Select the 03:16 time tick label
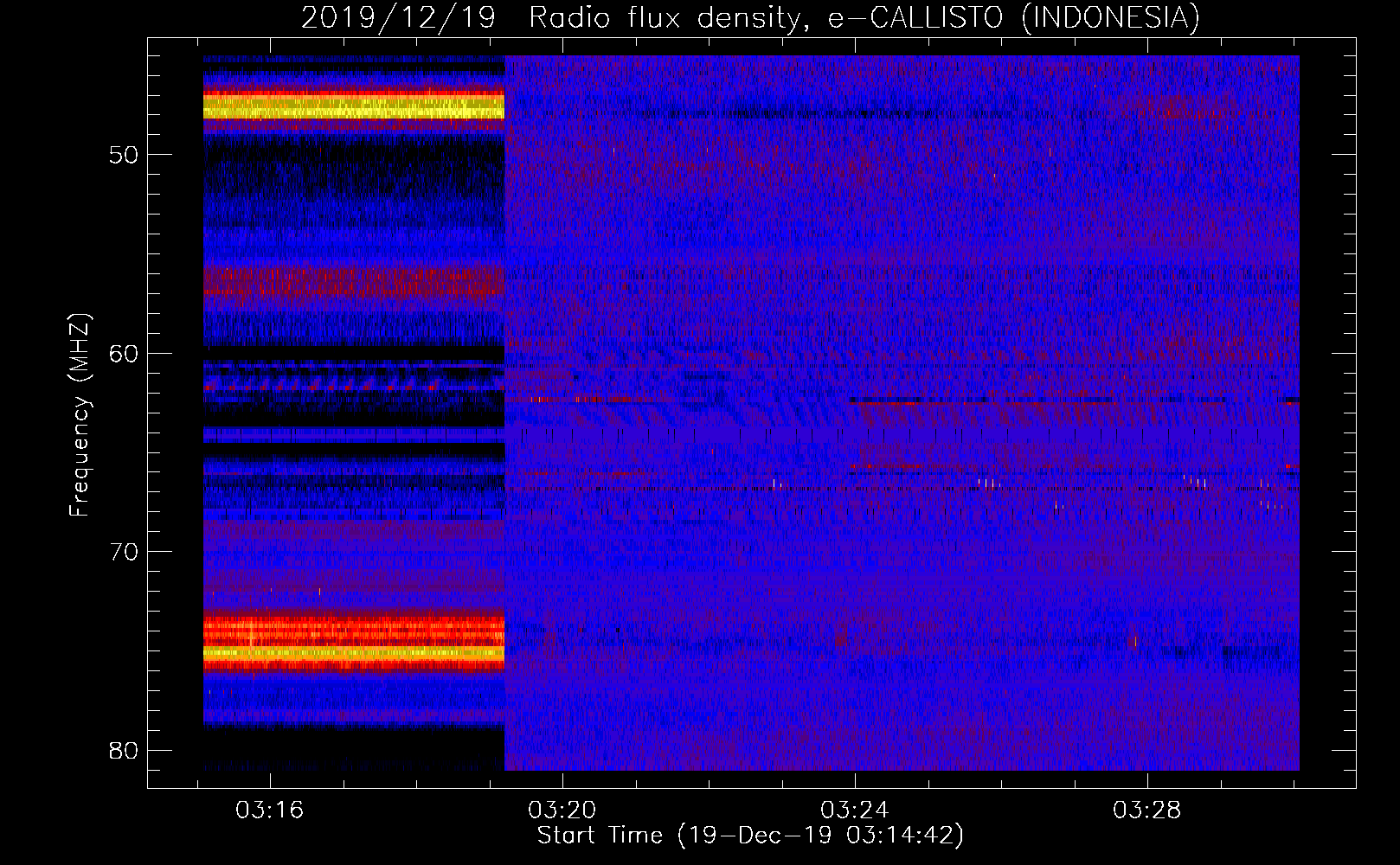The width and height of the screenshot is (1400, 865). click(270, 811)
